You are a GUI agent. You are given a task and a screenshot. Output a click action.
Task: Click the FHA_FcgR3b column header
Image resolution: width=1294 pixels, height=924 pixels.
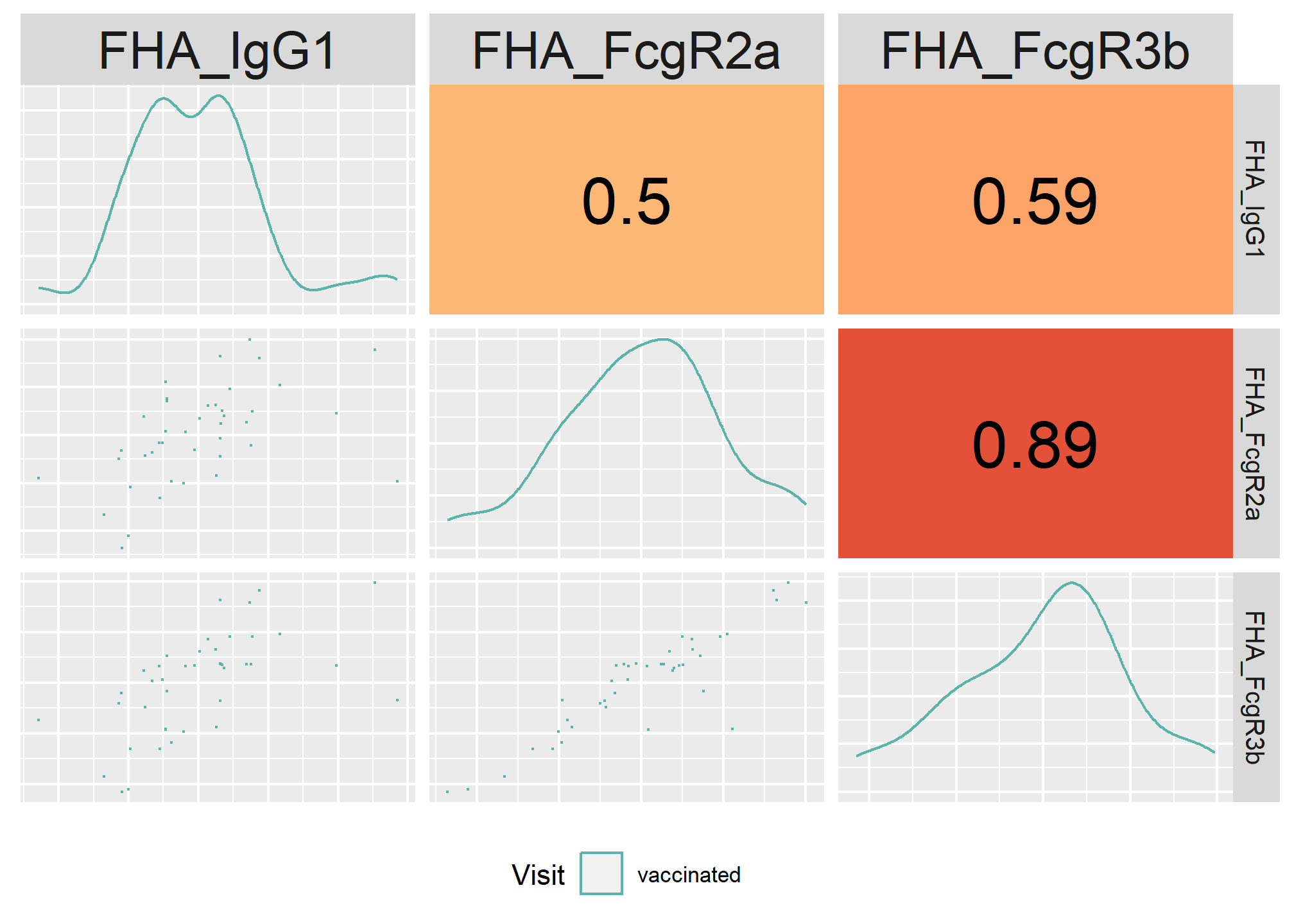(x=1035, y=49)
